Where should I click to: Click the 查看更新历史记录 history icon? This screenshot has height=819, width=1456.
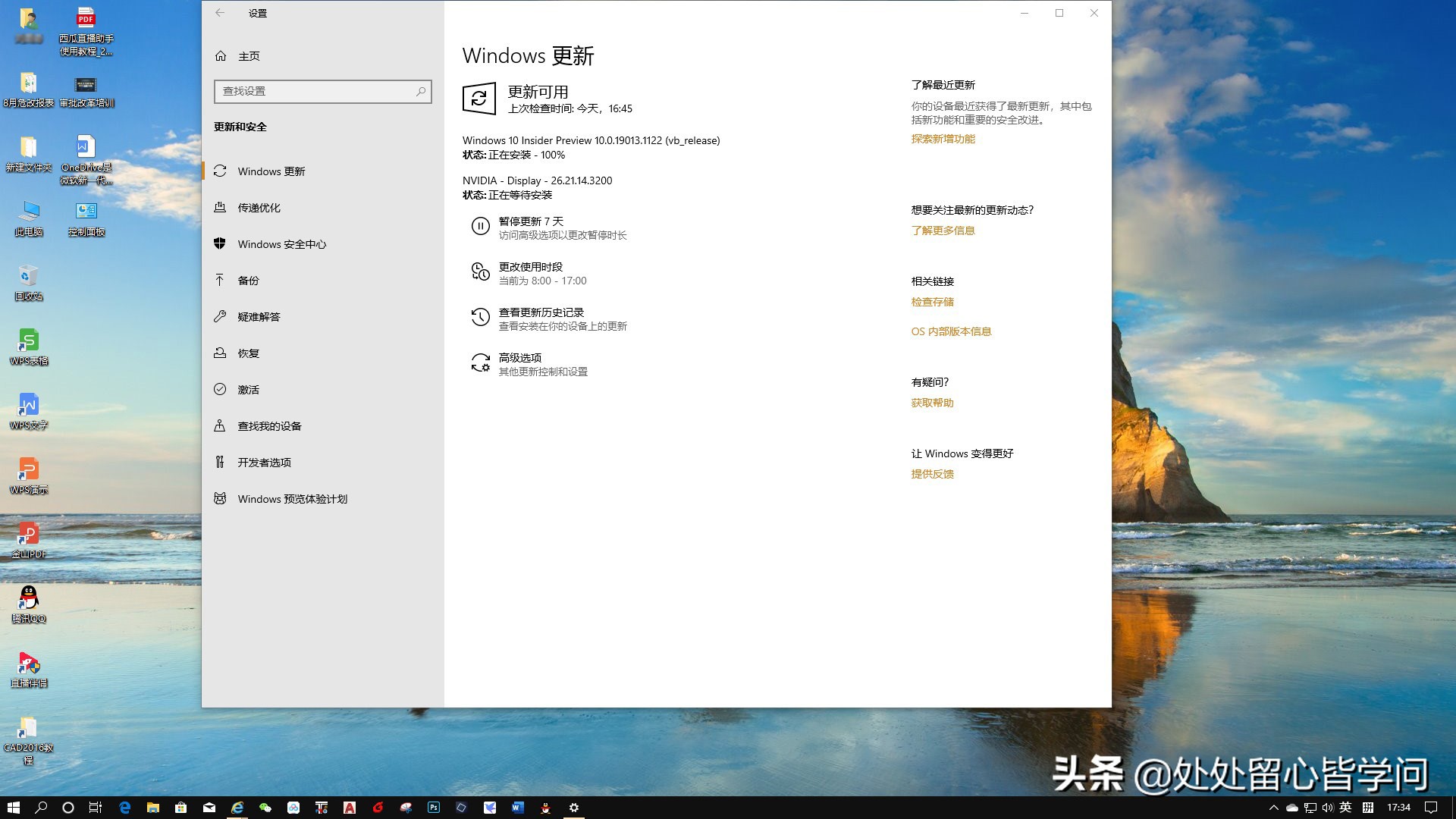(x=479, y=317)
